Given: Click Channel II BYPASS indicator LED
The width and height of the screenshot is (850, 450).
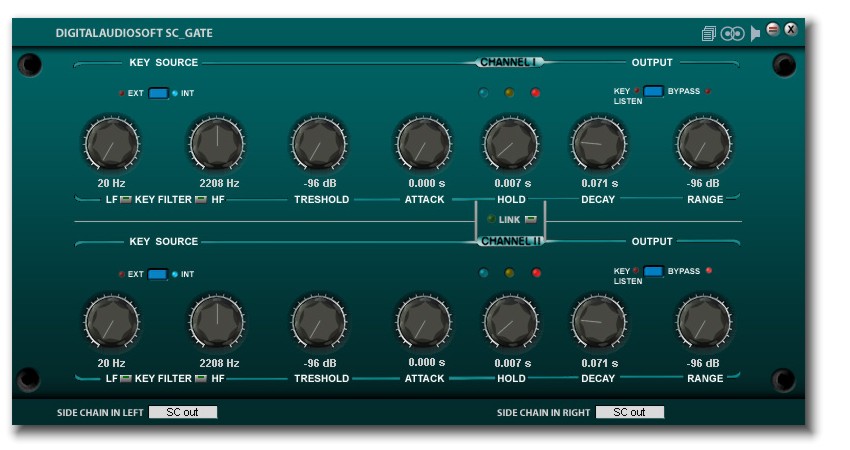Looking at the screenshot, I should (709, 271).
